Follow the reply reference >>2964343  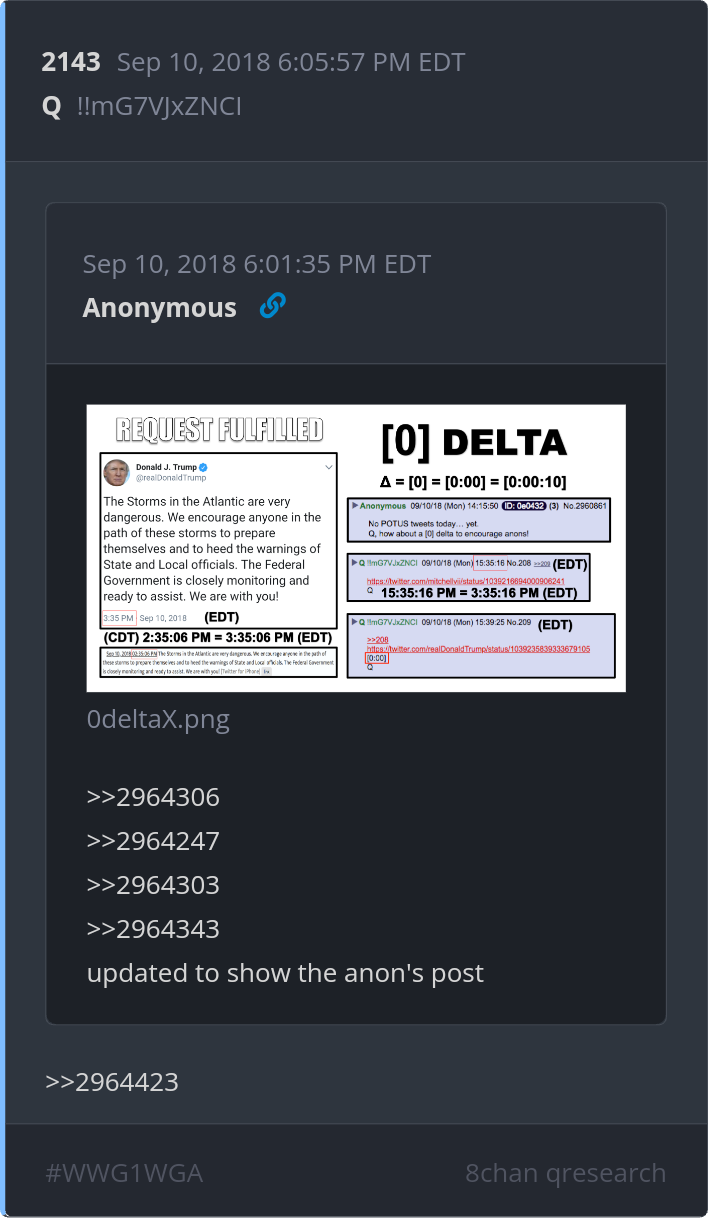click(153, 929)
